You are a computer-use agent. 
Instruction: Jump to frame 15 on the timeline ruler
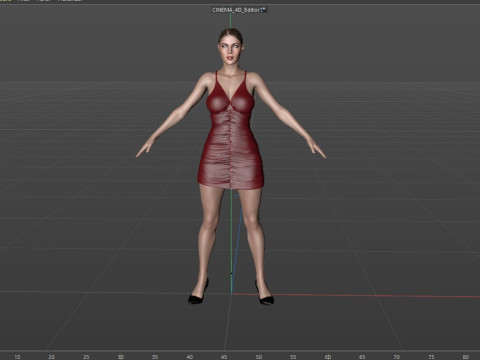click(17, 357)
